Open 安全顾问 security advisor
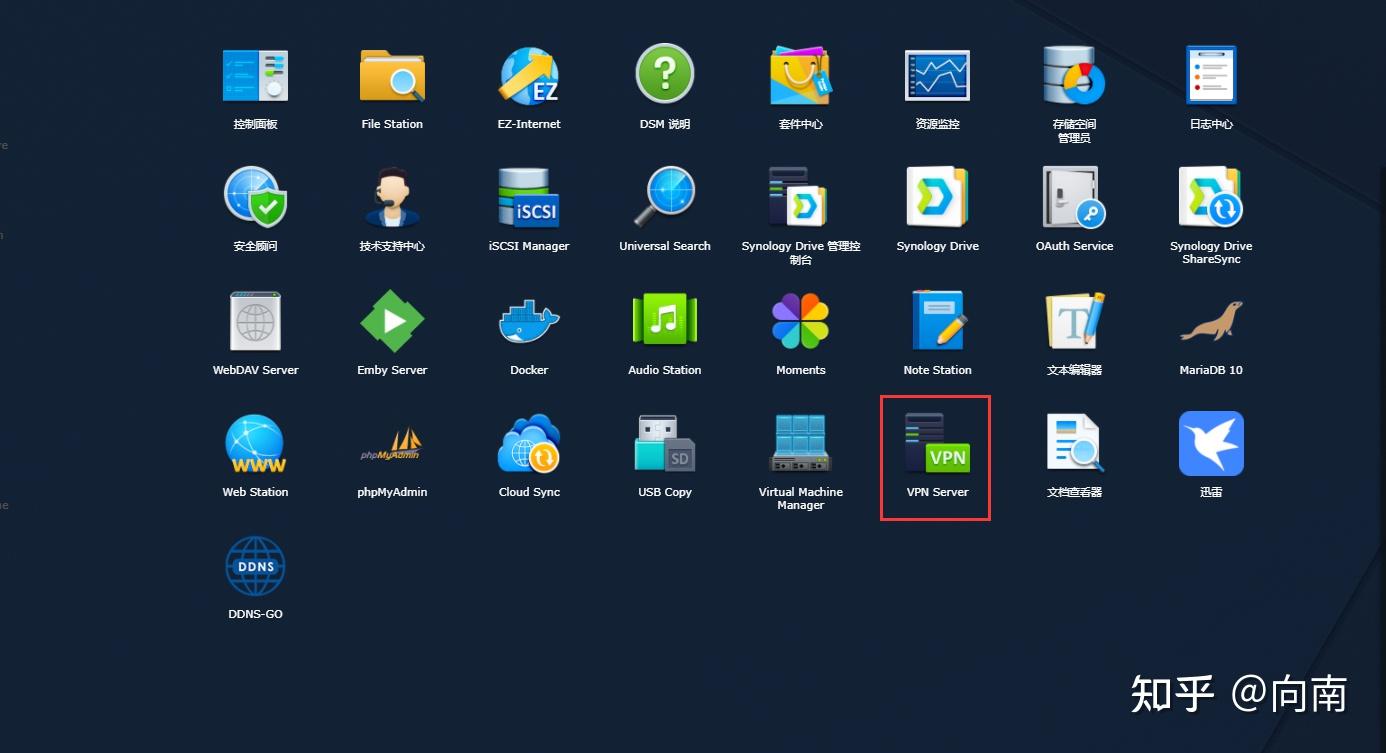1386x753 pixels. tap(255, 197)
